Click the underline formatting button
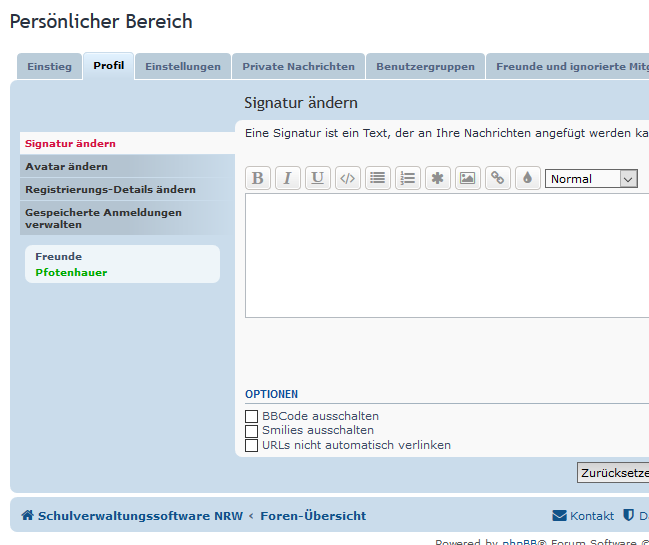The height and width of the screenshot is (545, 649). [x=318, y=178]
